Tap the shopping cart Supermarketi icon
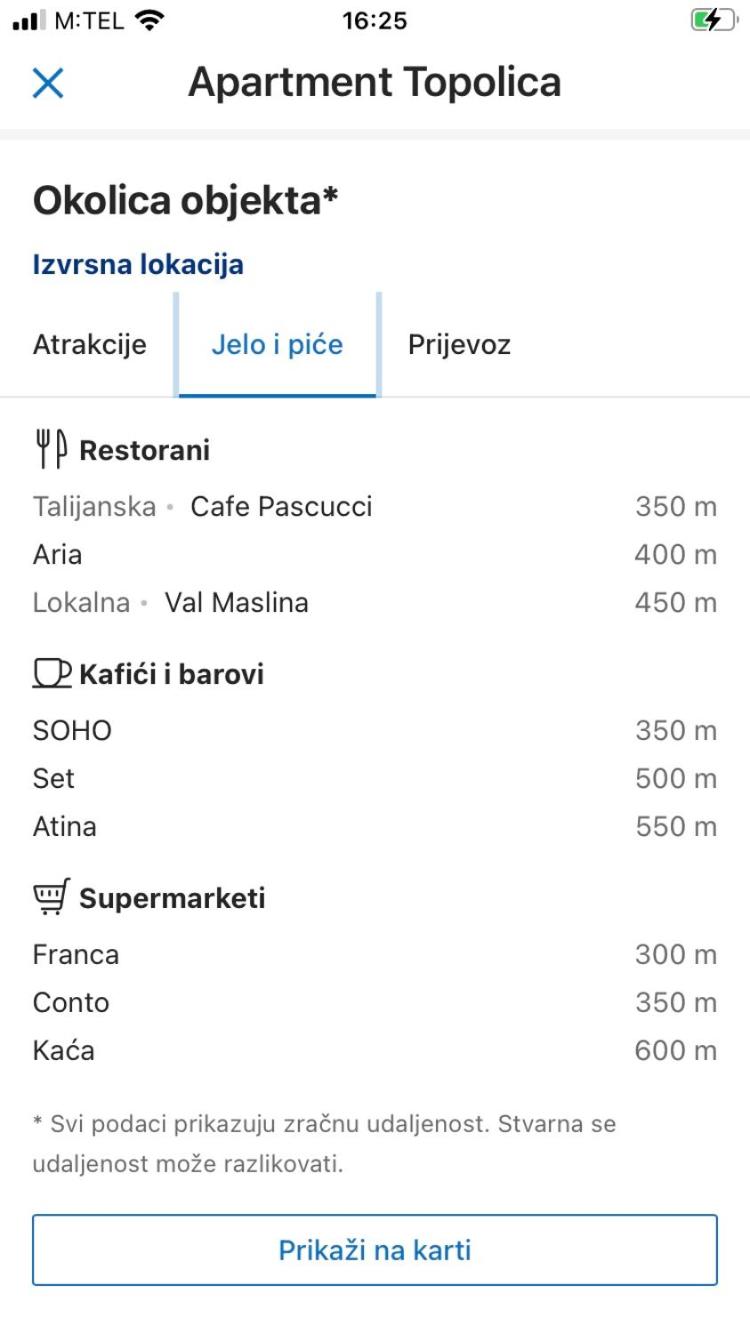Image resolution: width=750 pixels, height=1334 pixels. pyautogui.click(x=52, y=897)
